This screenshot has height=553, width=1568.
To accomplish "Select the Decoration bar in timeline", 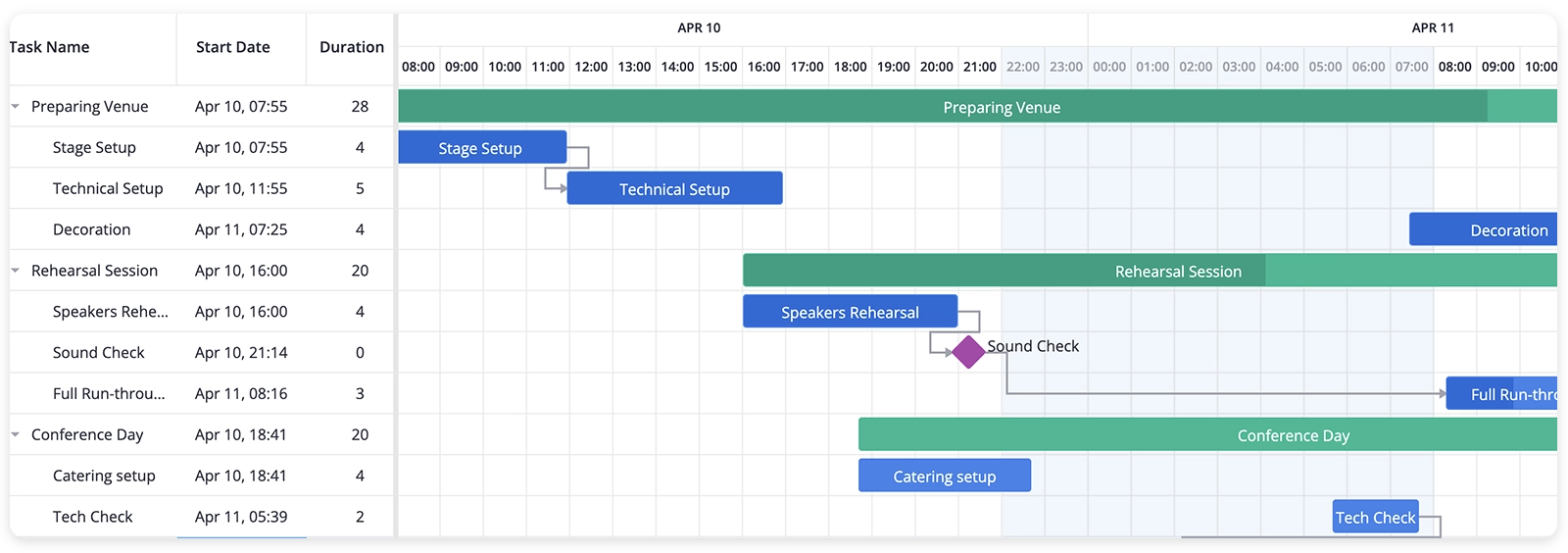I will tap(1483, 229).
